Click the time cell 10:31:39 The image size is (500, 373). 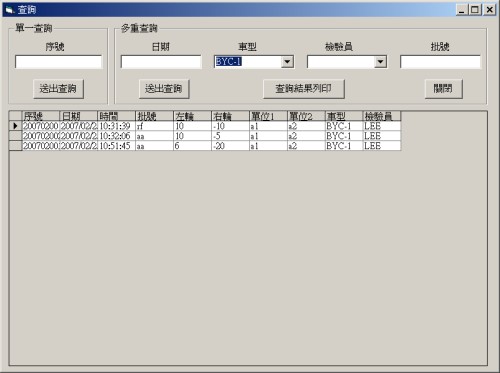[x=116, y=126]
